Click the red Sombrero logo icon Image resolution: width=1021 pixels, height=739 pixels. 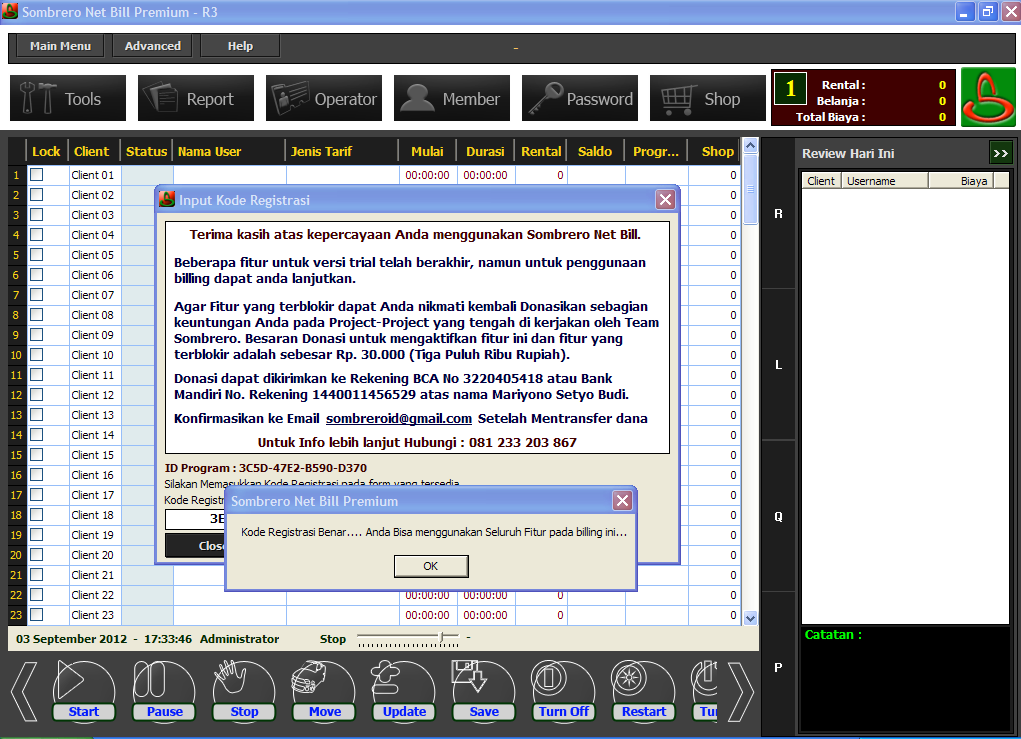pyautogui.click(x=988, y=97)
